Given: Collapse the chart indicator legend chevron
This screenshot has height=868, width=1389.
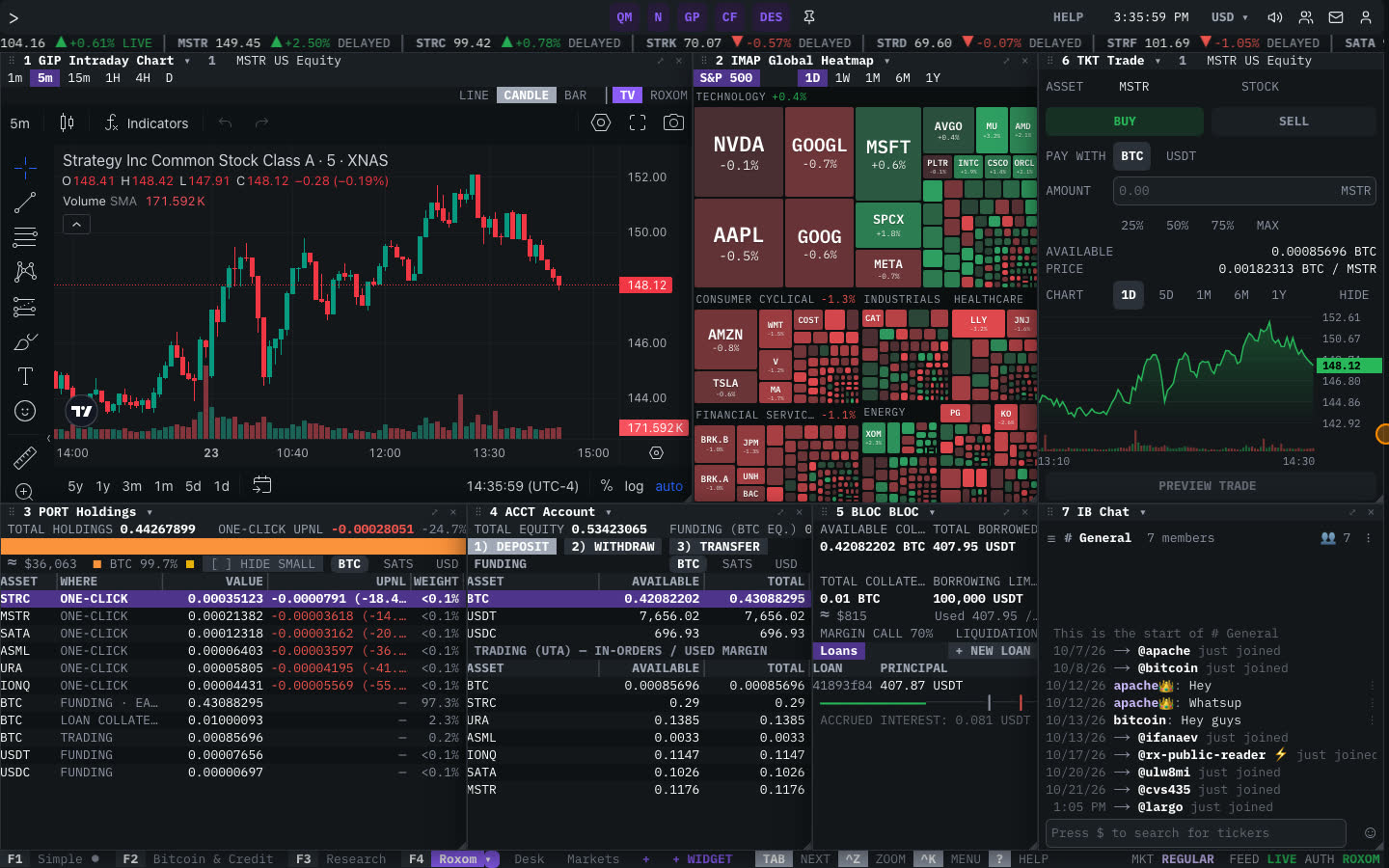Looking at the screenshot, I should pos(76,224).
